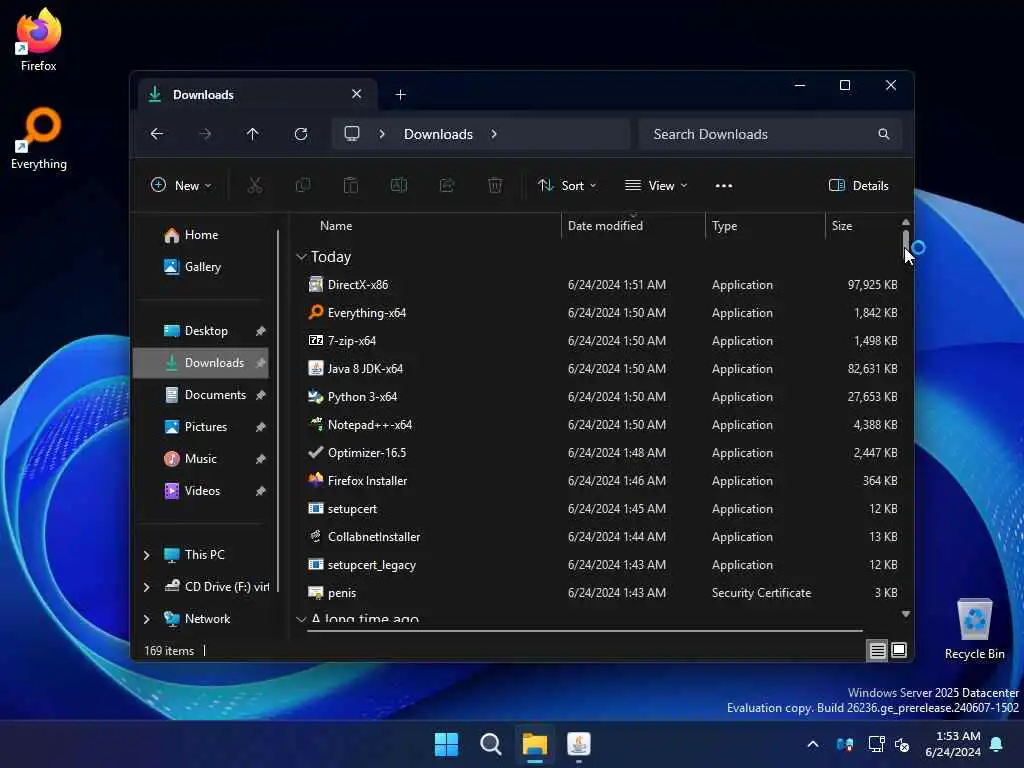Unpin Documents from Quick access
The image size is (1024, 768).
pyautogui.click(x=261, y=395)
